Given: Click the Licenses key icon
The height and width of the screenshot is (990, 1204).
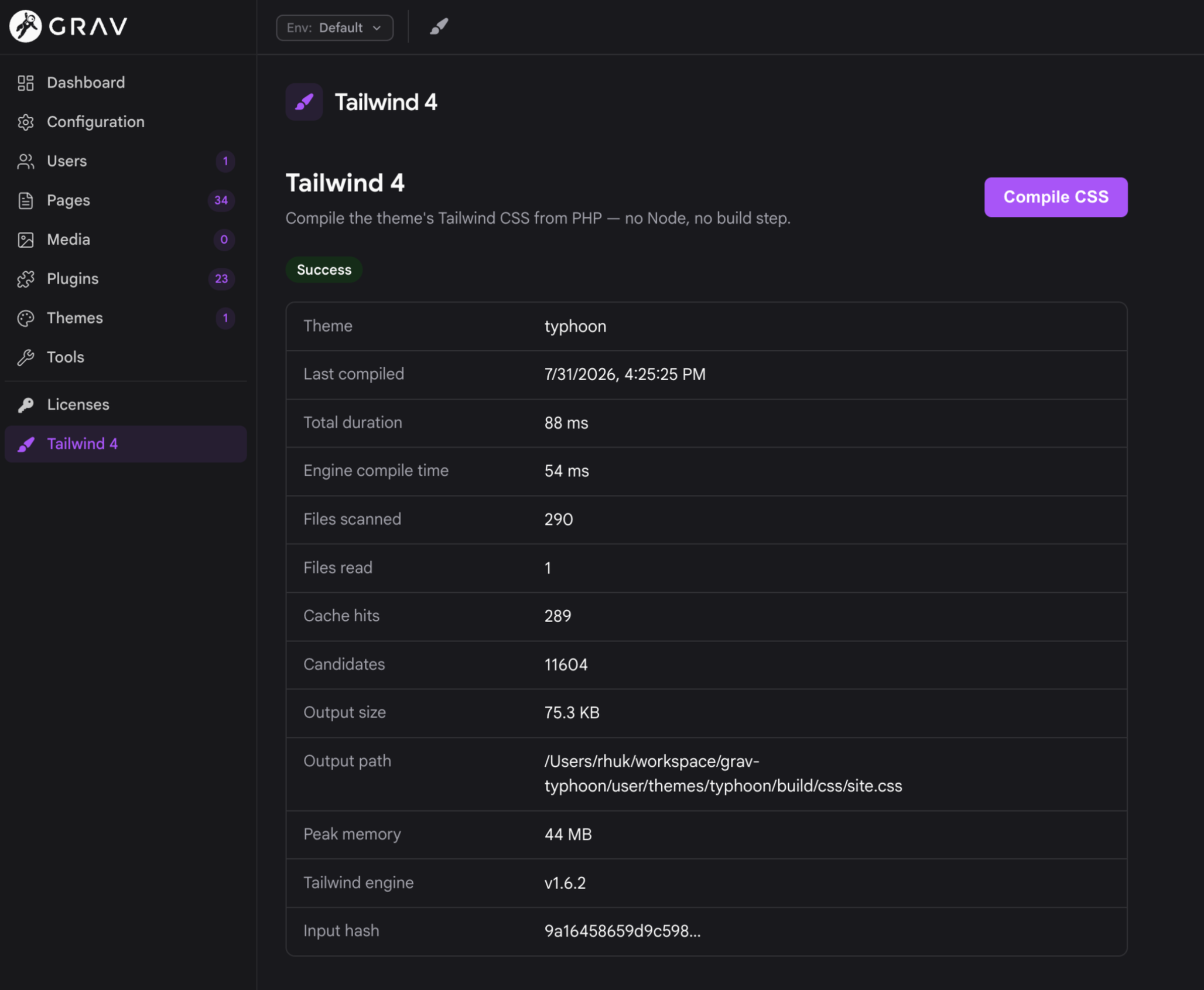Looking at the screenshot, I should pos(26,405).
